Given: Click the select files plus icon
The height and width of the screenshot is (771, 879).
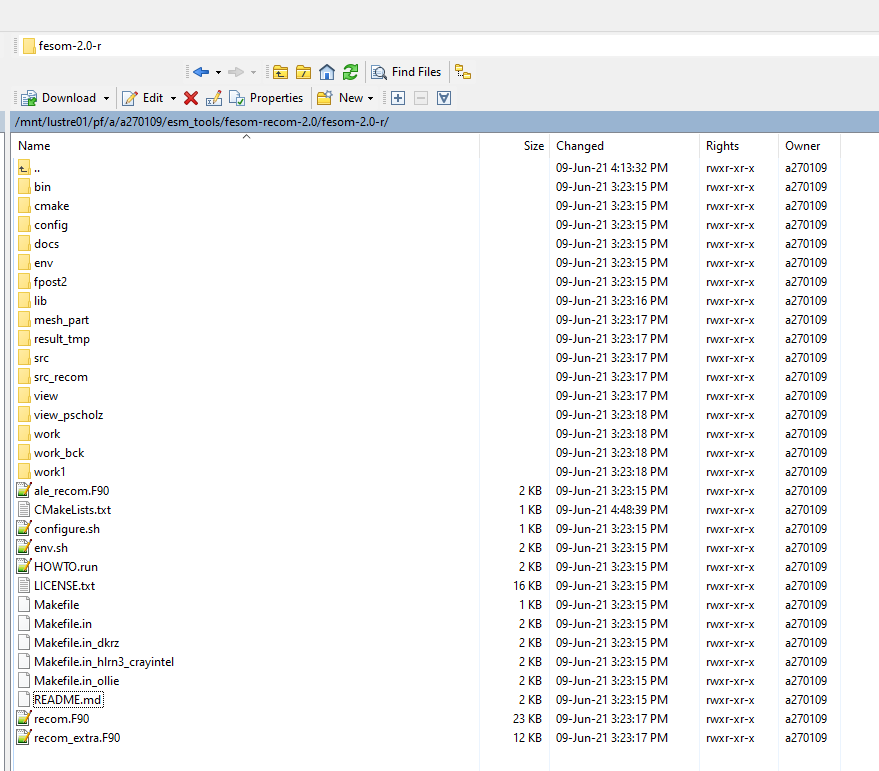Looking at the screenshot, I should 397,97.
